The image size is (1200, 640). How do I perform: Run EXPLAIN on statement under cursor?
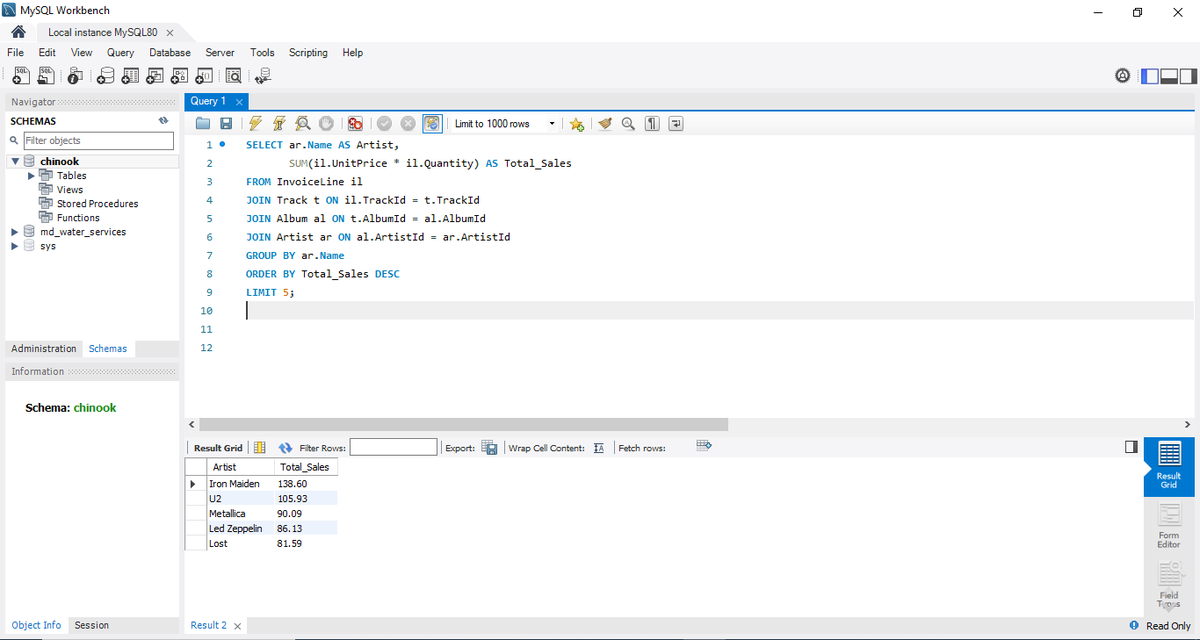pyautogui.click(x=302, y=124)
